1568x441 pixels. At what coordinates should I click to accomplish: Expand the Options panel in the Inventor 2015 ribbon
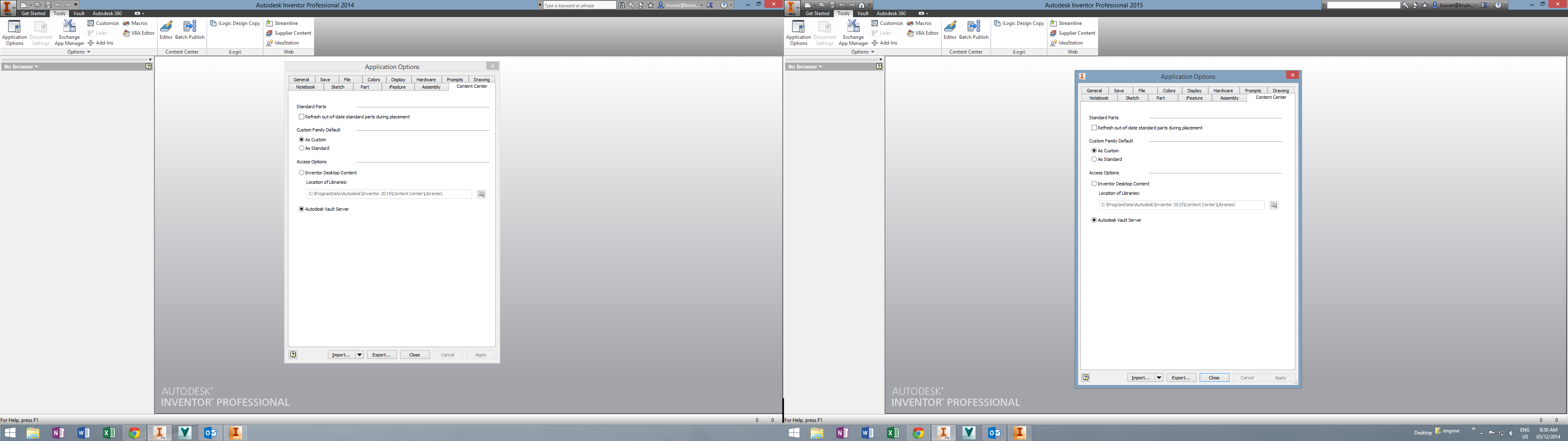[x=863, y=52]
